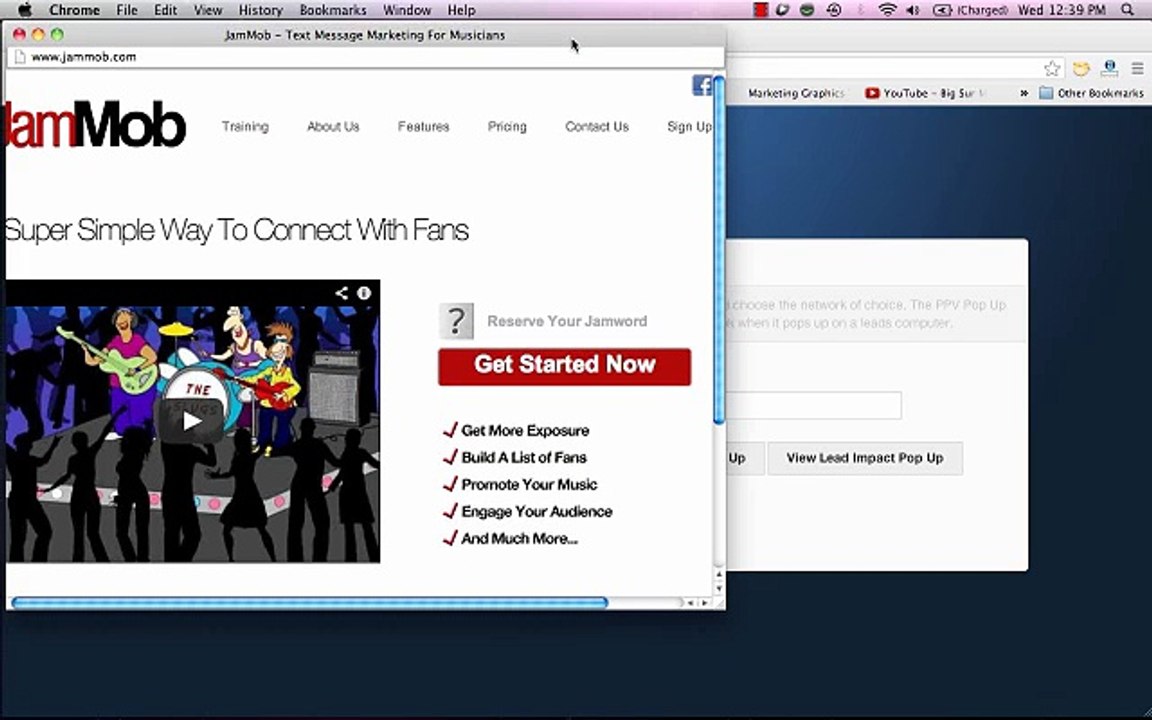Image resolution: width=1152 pixels, height=720 pixels.
Task: Open the Sign Up nav link
Action: coord(689,126)
